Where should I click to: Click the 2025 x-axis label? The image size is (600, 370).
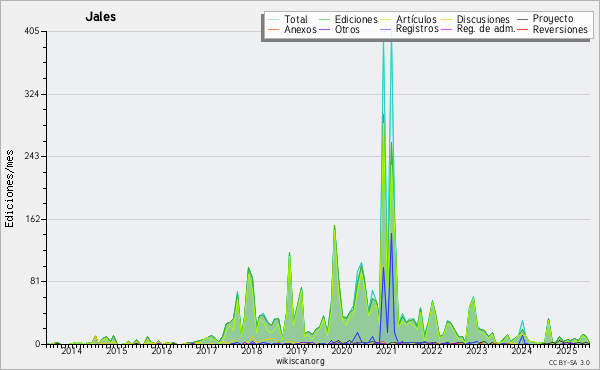(x=566, y=351)
